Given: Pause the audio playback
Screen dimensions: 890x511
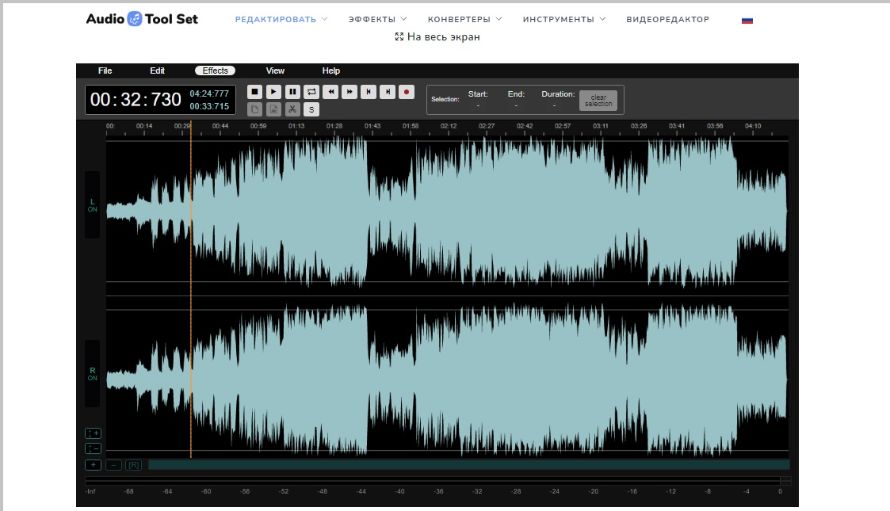Looking at the screenshot, I should pos(293,91).
